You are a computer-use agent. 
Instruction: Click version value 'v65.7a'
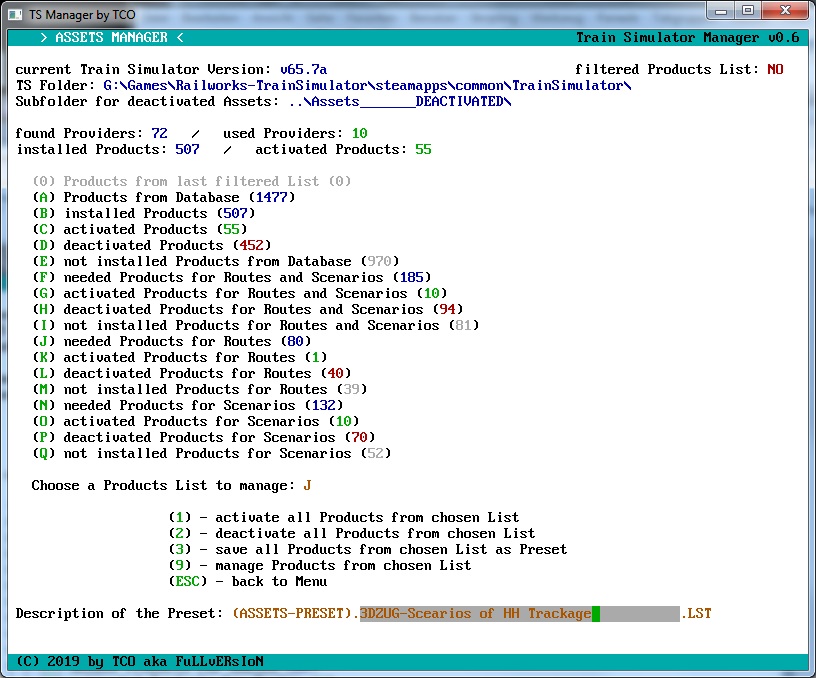[303, 69]
